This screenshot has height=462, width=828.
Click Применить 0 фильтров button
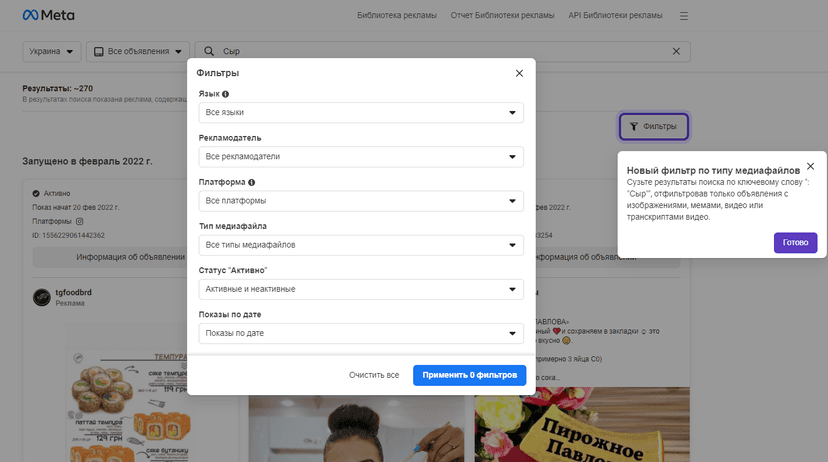(x=469, y=375)
